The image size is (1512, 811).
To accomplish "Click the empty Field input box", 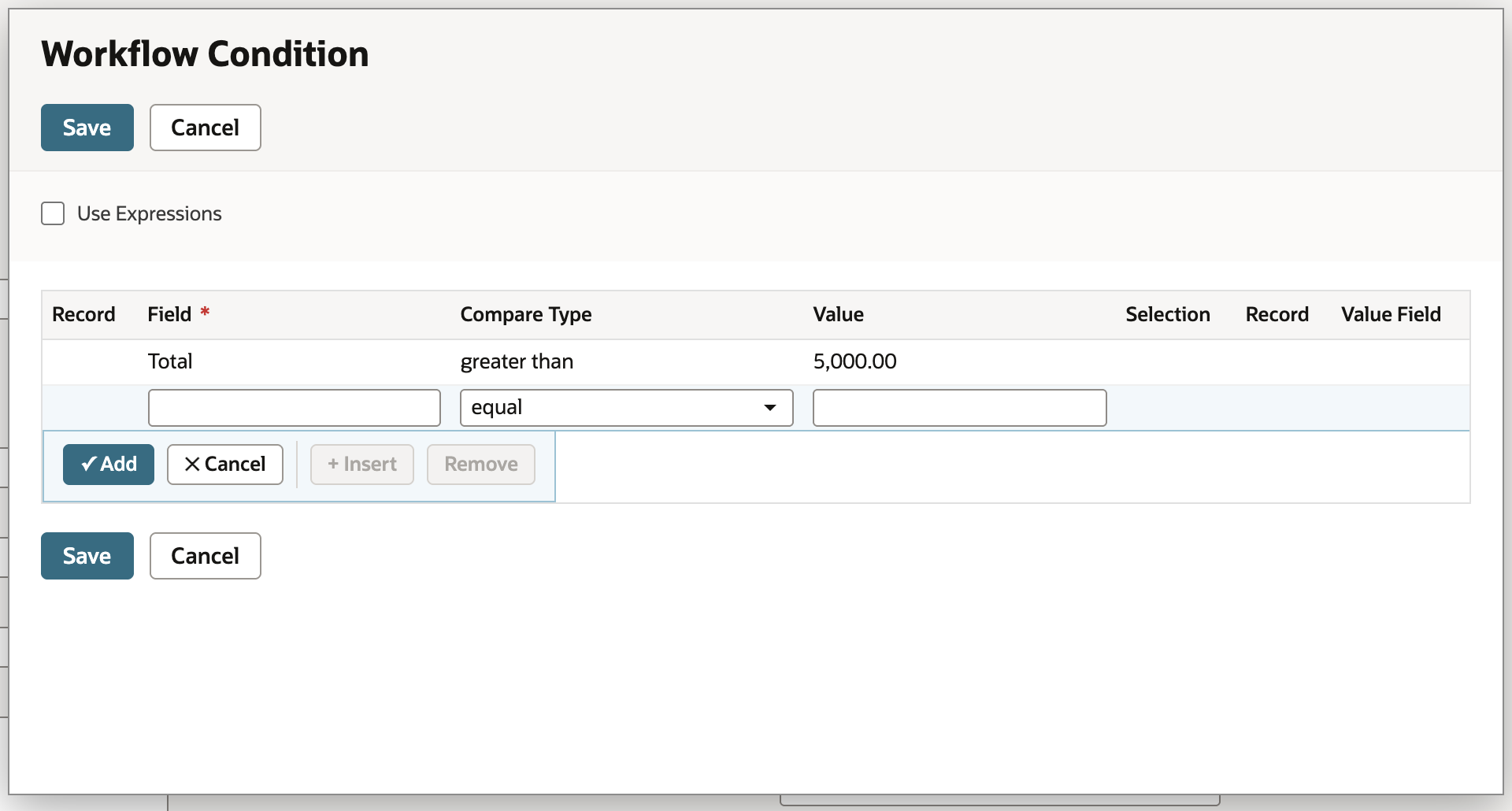I will (295, 408).
